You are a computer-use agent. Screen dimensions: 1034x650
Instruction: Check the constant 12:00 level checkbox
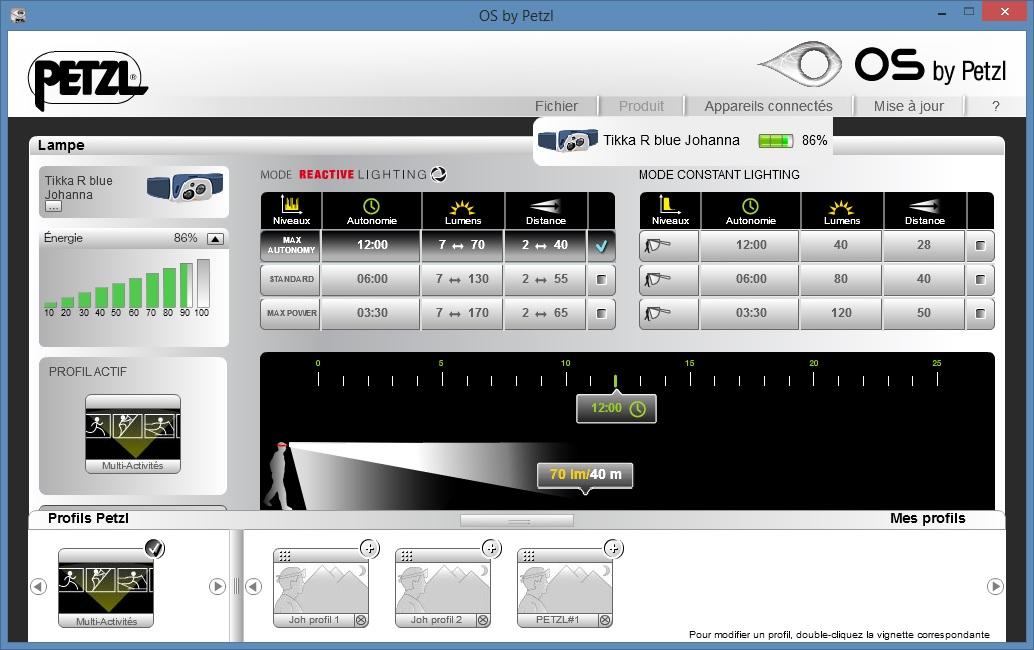tap(980, 246)
